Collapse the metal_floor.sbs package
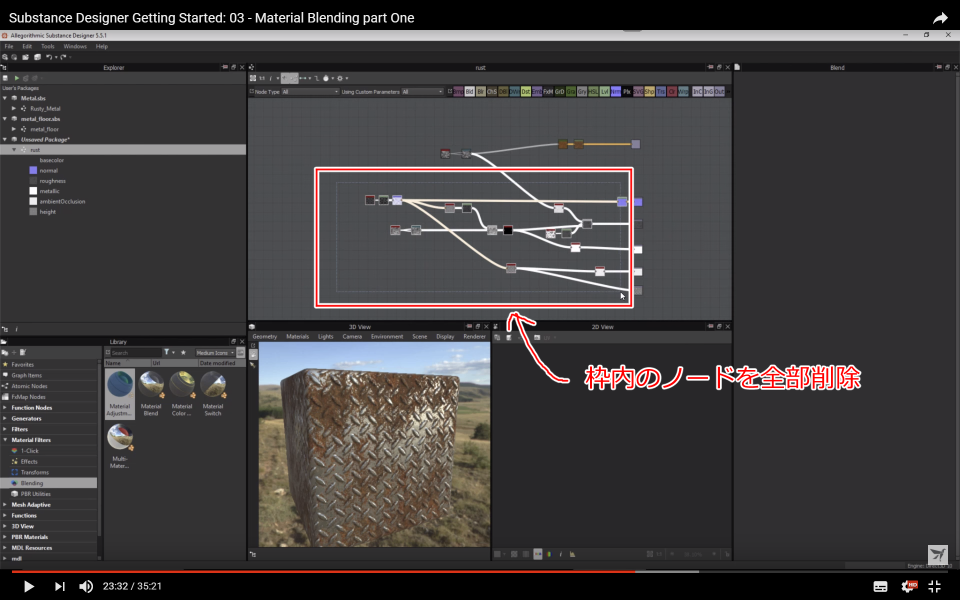Viewport: 960px width, 600px height. click(5, 119)
